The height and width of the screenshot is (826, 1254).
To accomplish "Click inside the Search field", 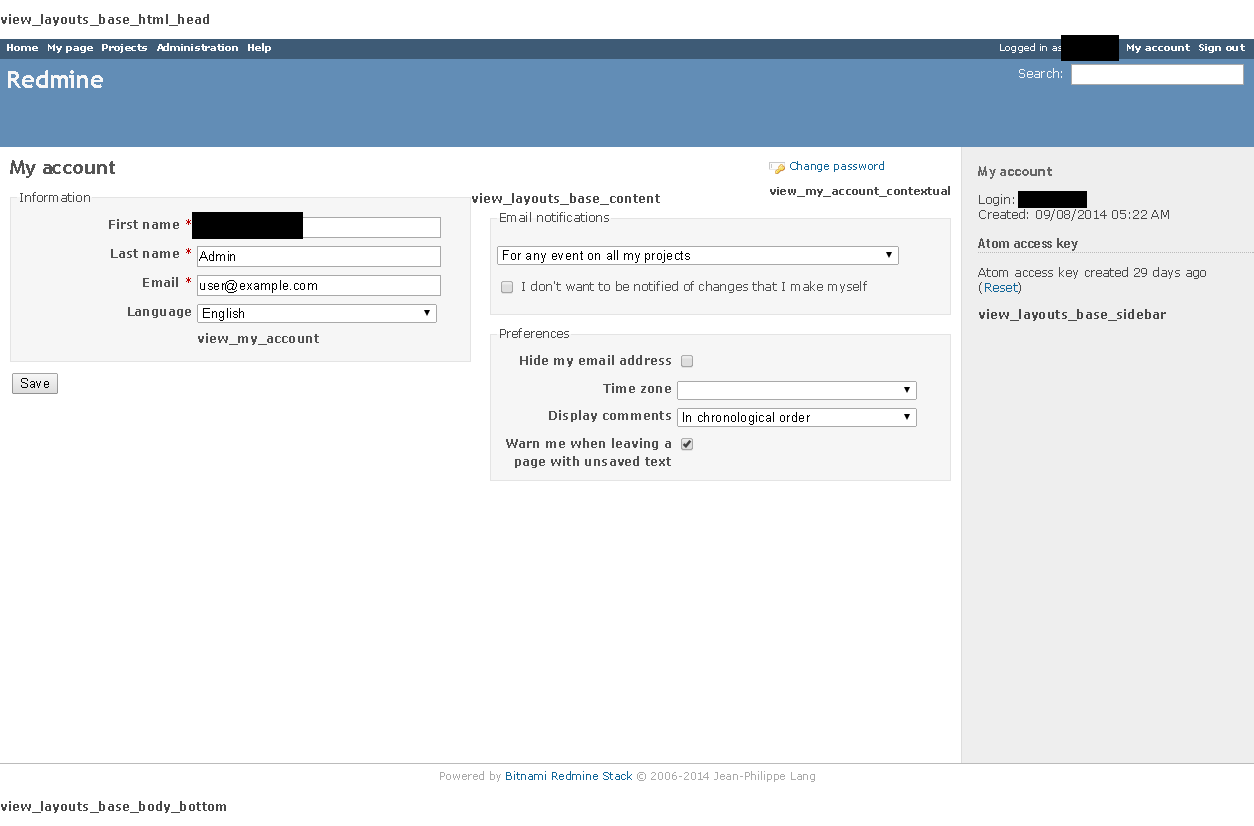I will point(1156,74).
